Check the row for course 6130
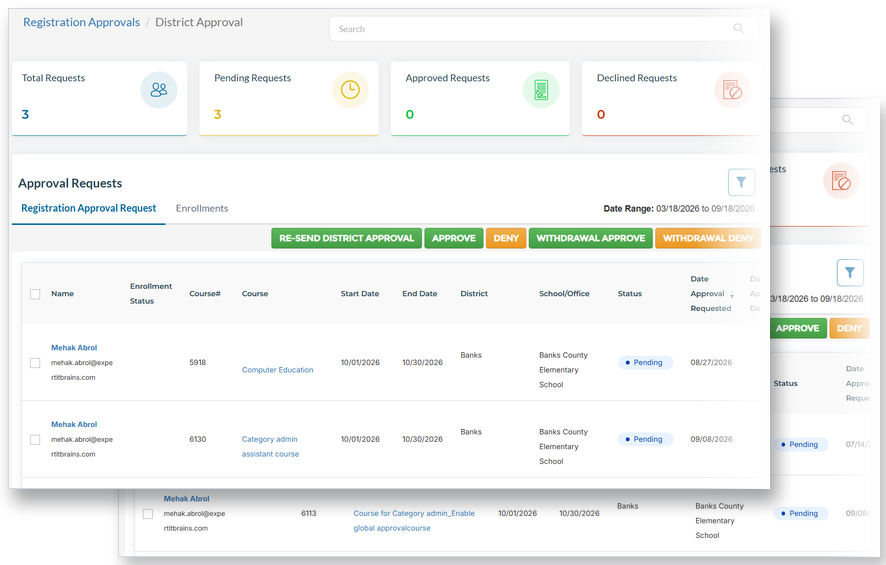This screenshot has height=565, width=886. point(35,440)
